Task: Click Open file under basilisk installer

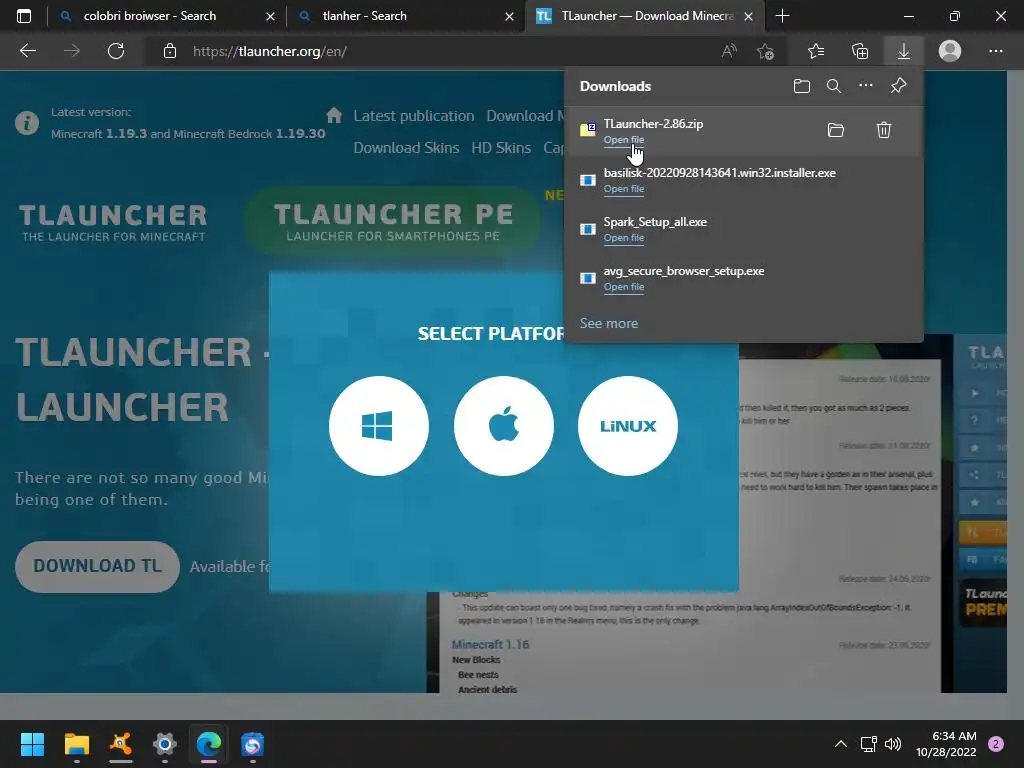Action: [x=624, y=189]
